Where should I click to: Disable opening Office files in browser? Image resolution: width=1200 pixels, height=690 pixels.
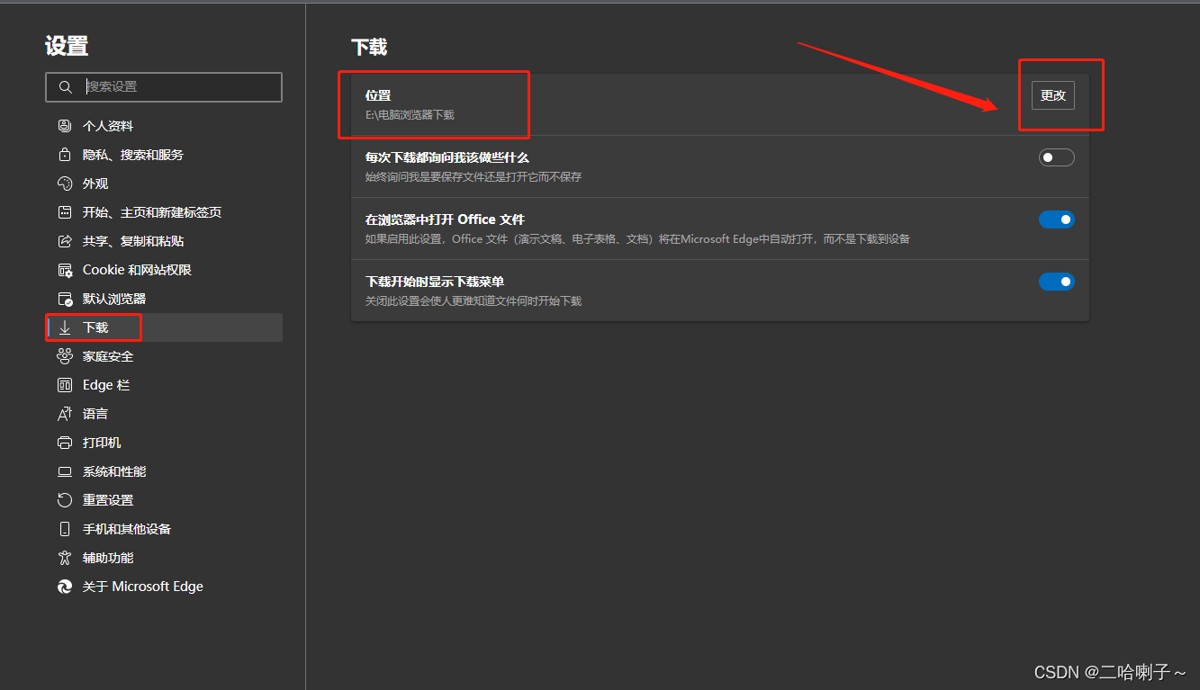(x=1056, y=220)
